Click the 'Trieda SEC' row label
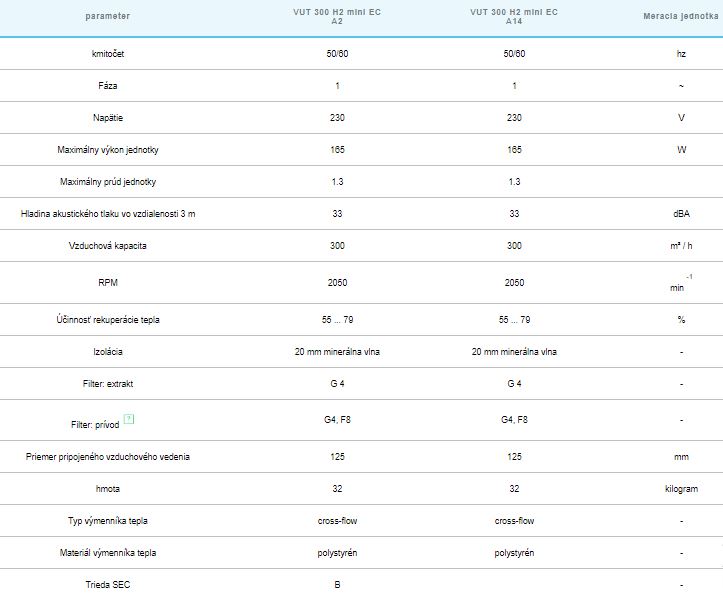The image size is (723, 599). [107, 585]
